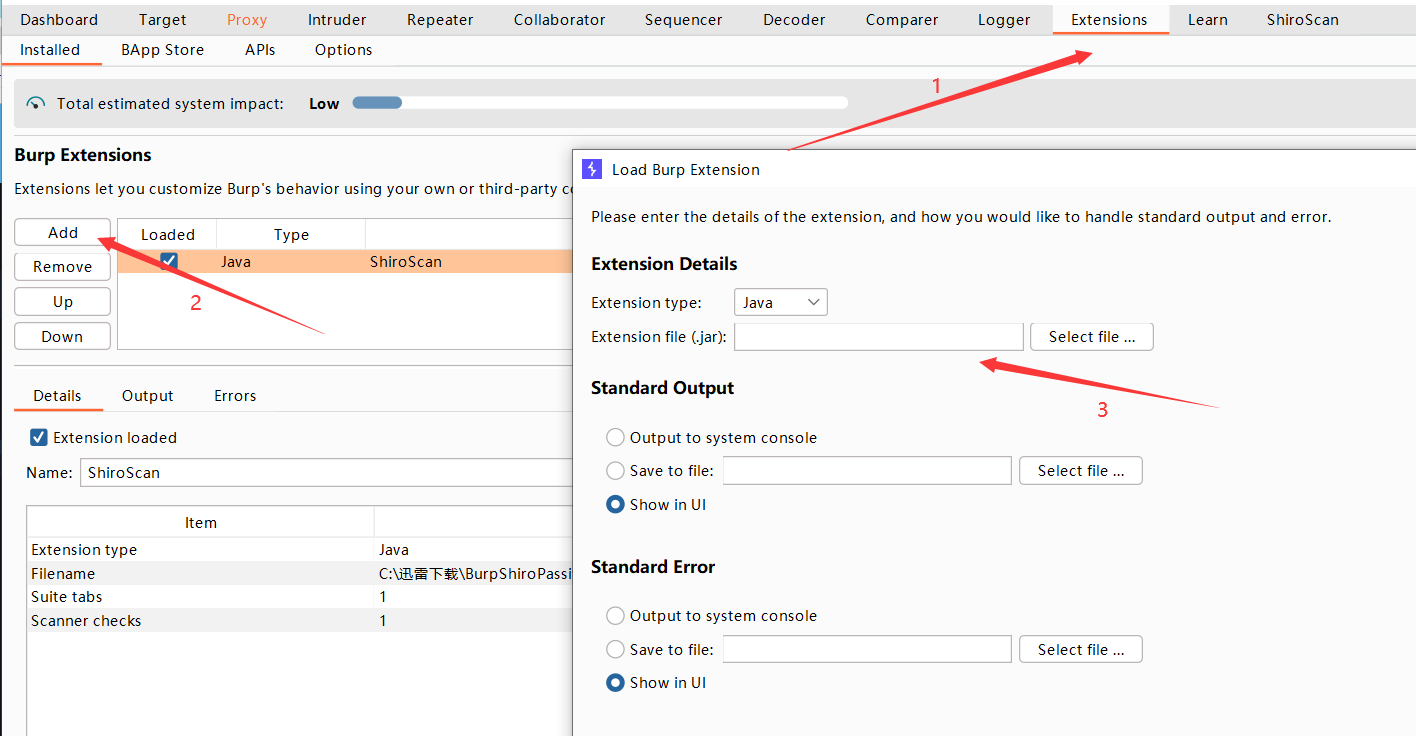Click the Standard Error file path field
Viewport: 1416px width, 736px height.
coord(867,649)
